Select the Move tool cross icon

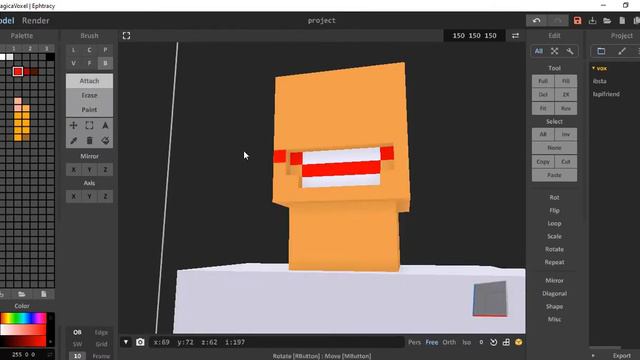[73, 125]
